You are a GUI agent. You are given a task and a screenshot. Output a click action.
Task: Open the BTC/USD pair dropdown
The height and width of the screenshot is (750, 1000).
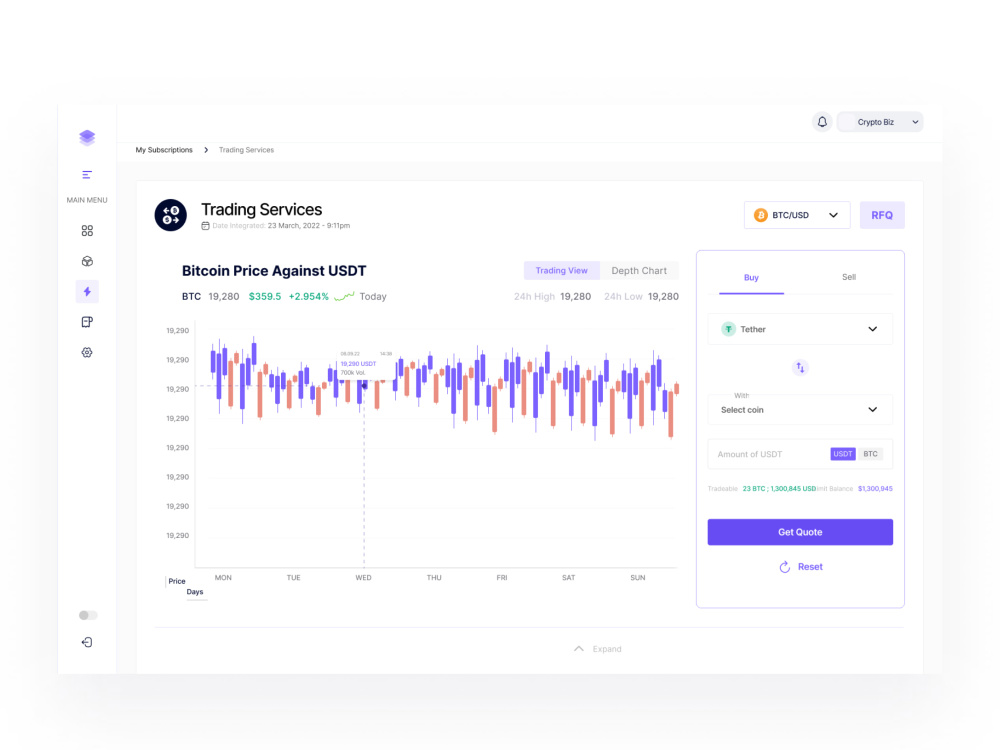797,216
